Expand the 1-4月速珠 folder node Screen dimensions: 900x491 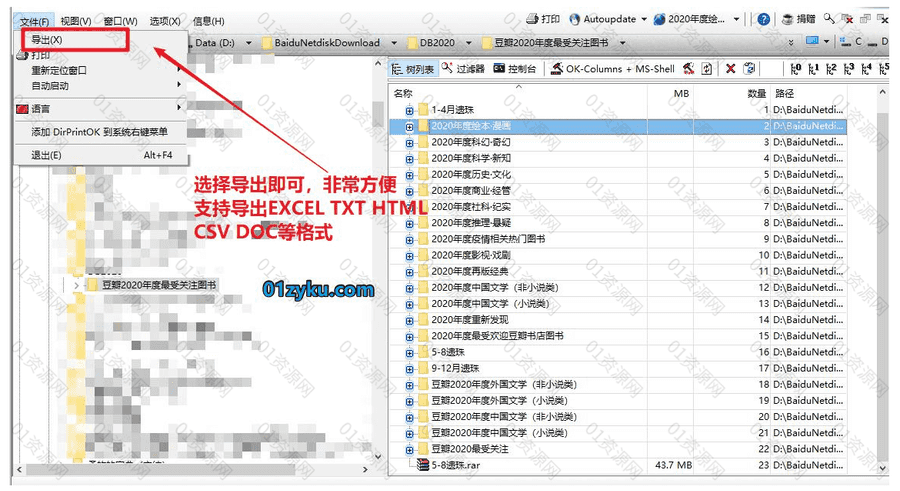409,110
